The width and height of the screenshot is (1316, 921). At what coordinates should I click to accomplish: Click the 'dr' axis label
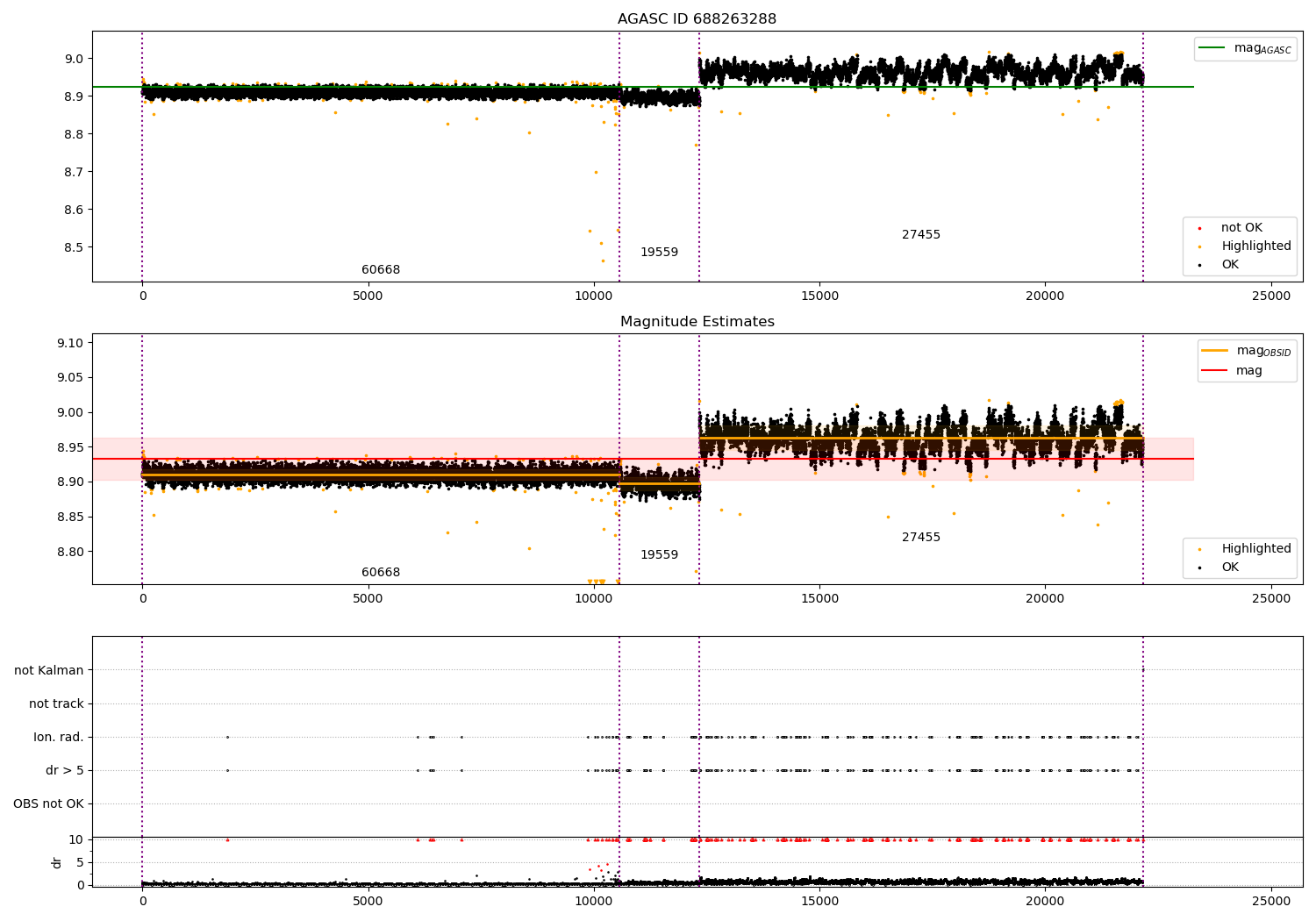point(57,862)
